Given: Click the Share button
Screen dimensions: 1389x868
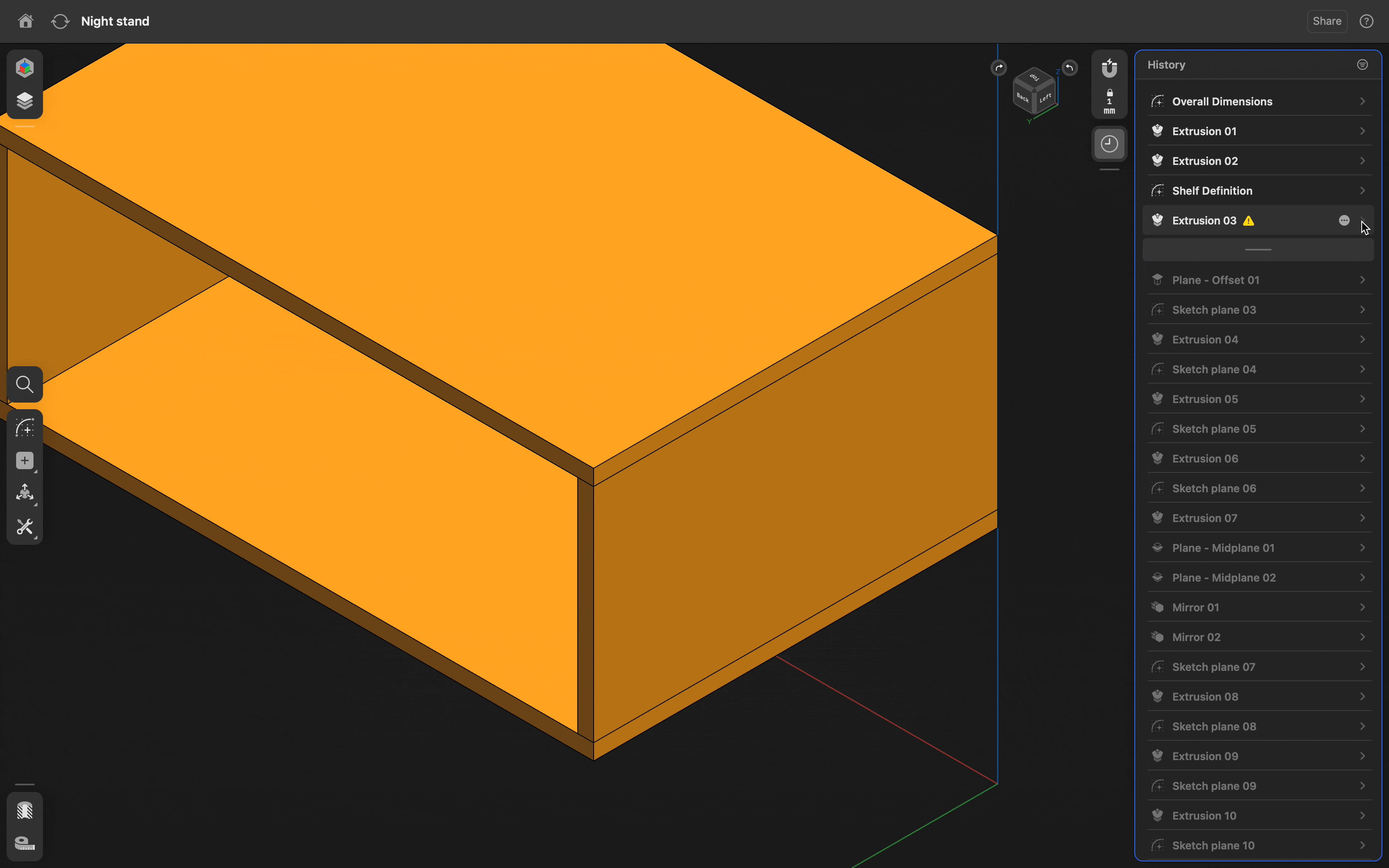Looking at the screenshot, I should coord(1327,21).
